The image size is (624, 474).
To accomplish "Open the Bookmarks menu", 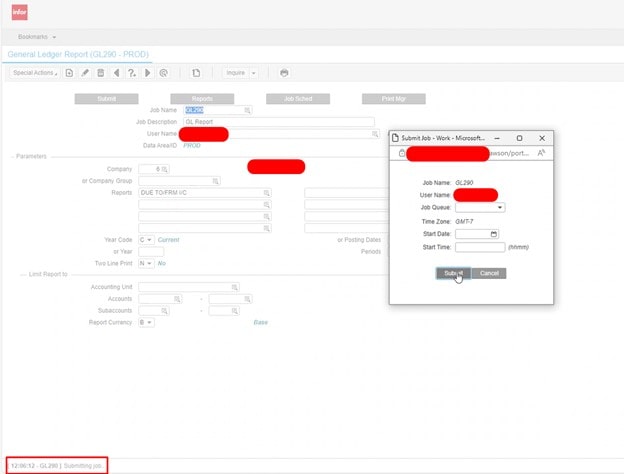I will pos(37,37).
